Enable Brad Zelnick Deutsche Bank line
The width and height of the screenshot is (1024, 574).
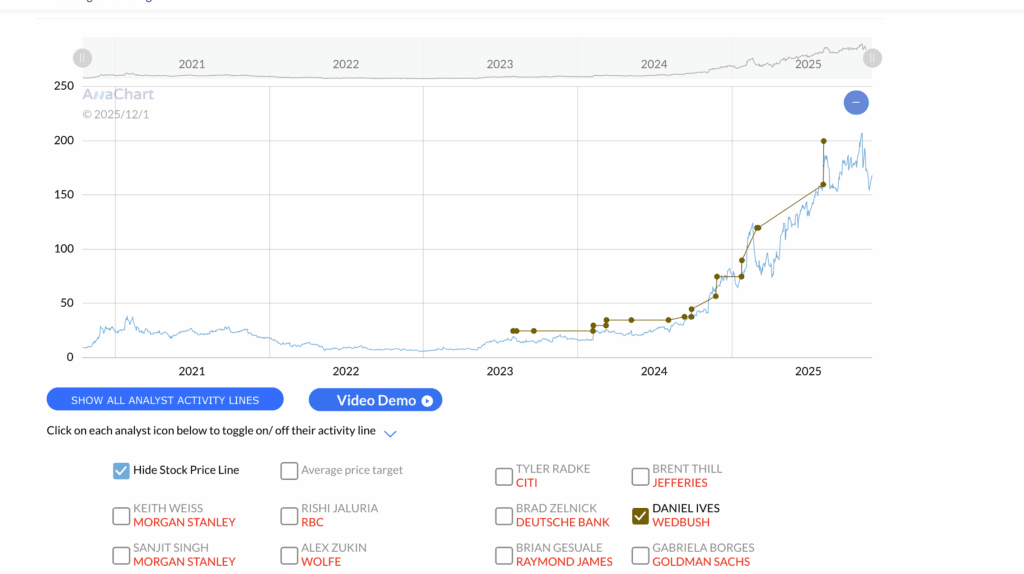(x=504, y=516)
